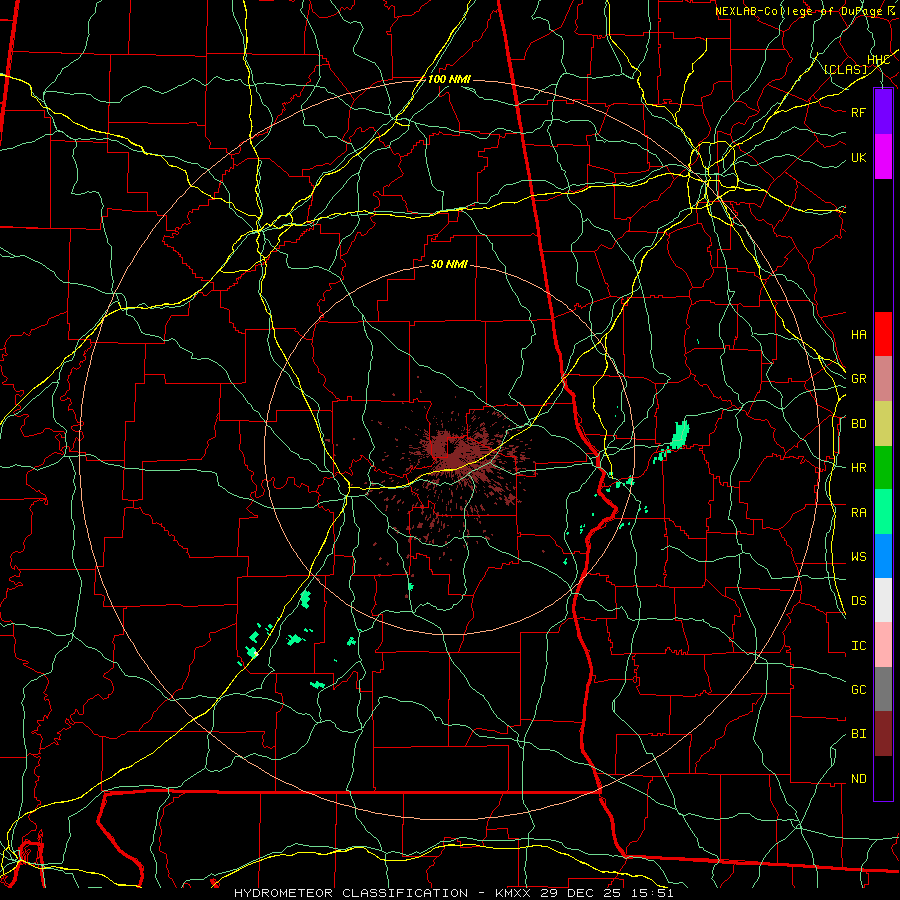Click the GC legend label

tap(858, 690)
